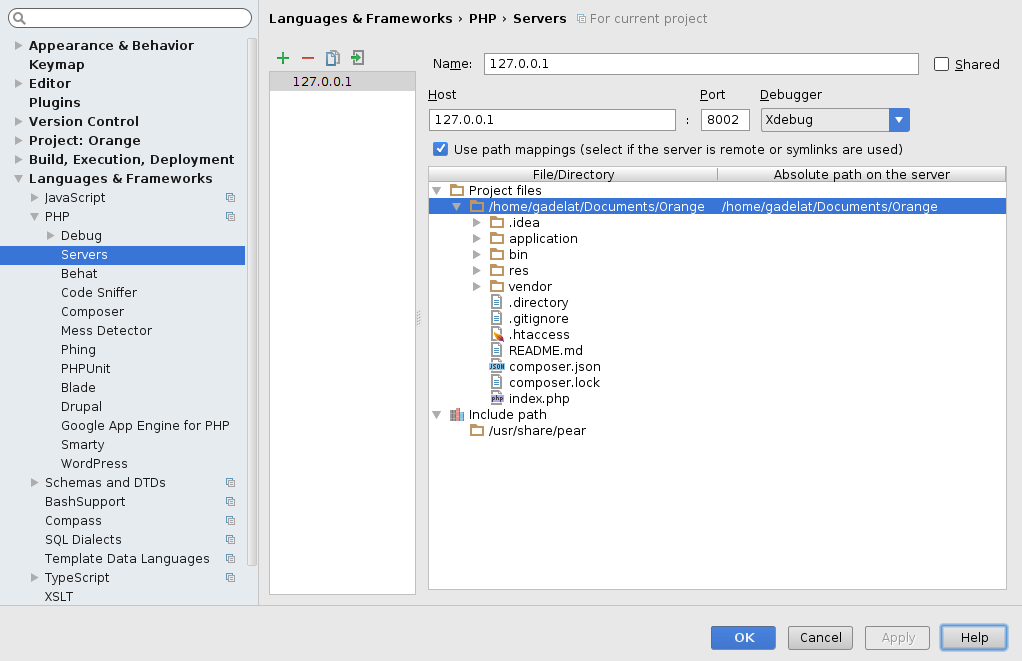Viewport: 1022px width, 661px height.
Task: Click the OK button
Action: pos(744,638)
